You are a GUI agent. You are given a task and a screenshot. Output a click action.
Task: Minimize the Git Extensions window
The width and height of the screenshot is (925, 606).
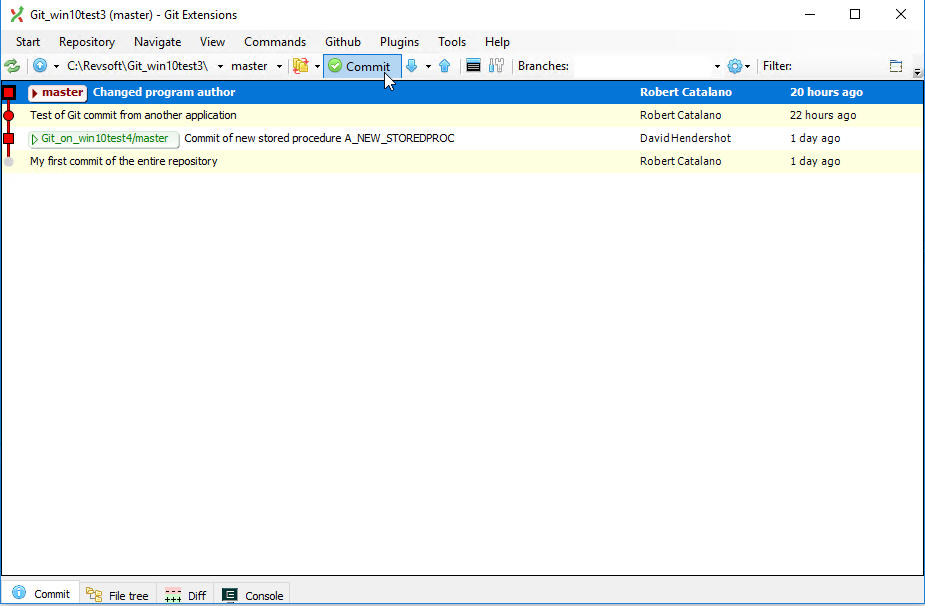coord(810,14)
